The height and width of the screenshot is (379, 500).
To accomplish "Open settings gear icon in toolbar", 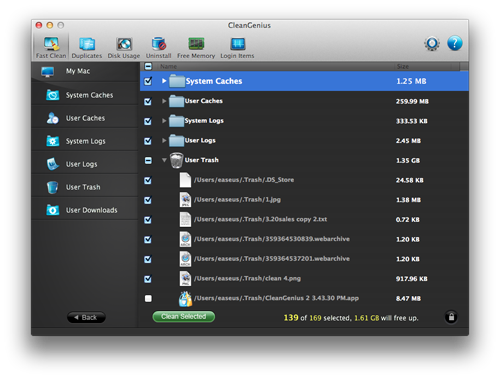I will (432, 43).
